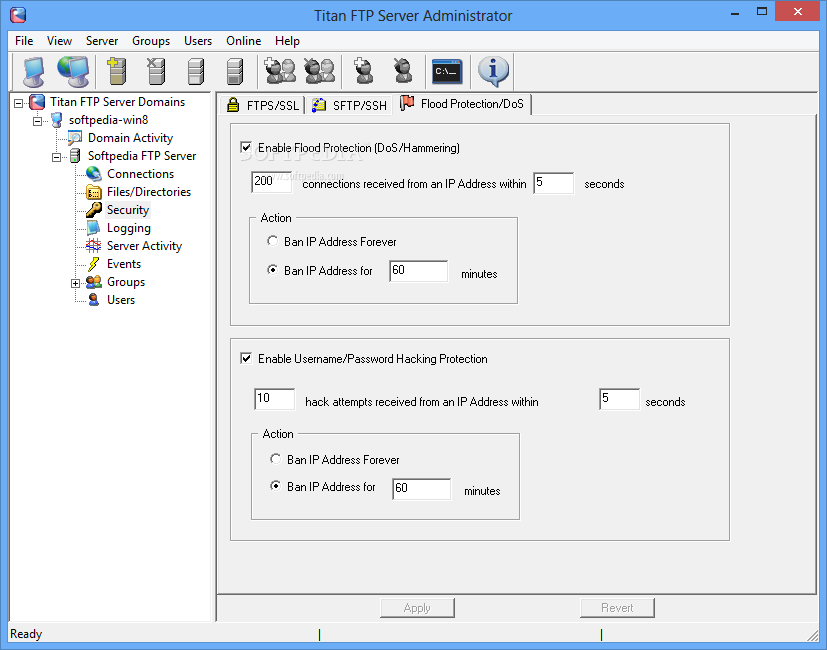Collapse the Softpedia FTP Server node
This screenshot has height=650, width=827.
tap(56, 157)
